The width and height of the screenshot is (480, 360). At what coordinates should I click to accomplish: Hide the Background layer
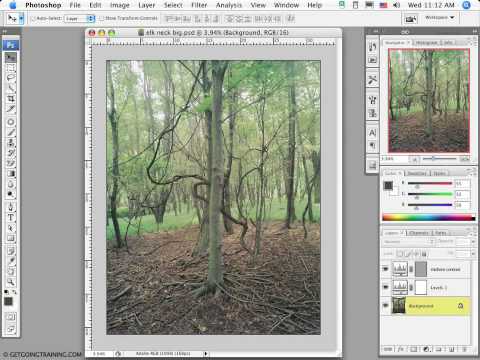pyautogui.click(x=386, y=305)
